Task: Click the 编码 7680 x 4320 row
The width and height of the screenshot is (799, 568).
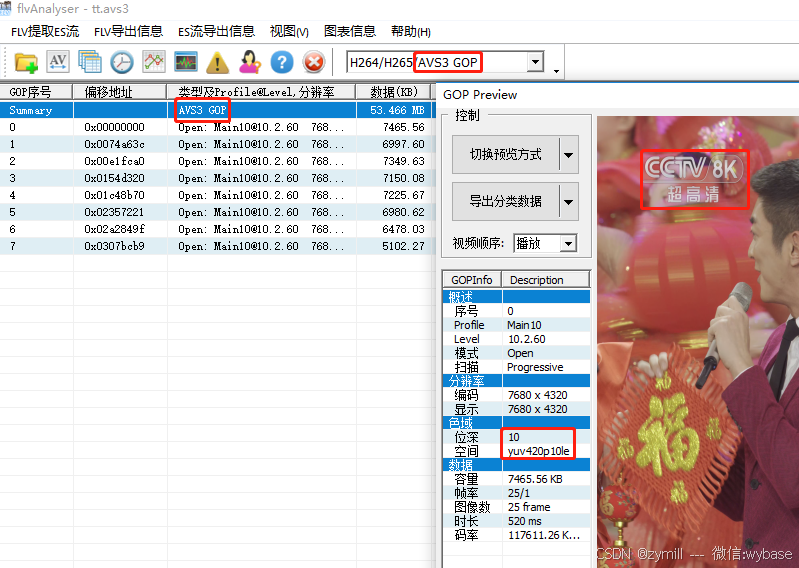Action: click(517, 395)
